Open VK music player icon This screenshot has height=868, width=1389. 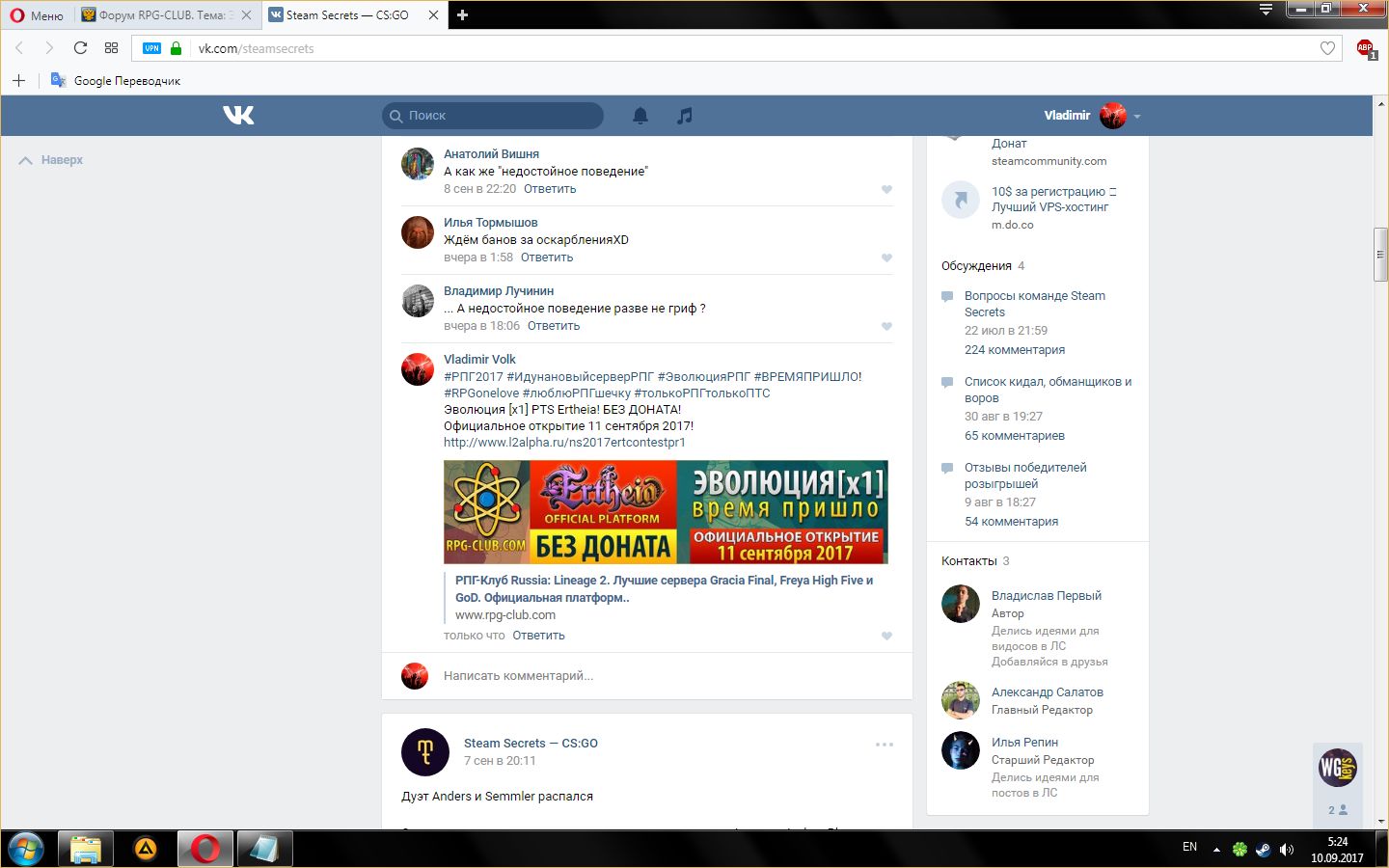[685, 116]
